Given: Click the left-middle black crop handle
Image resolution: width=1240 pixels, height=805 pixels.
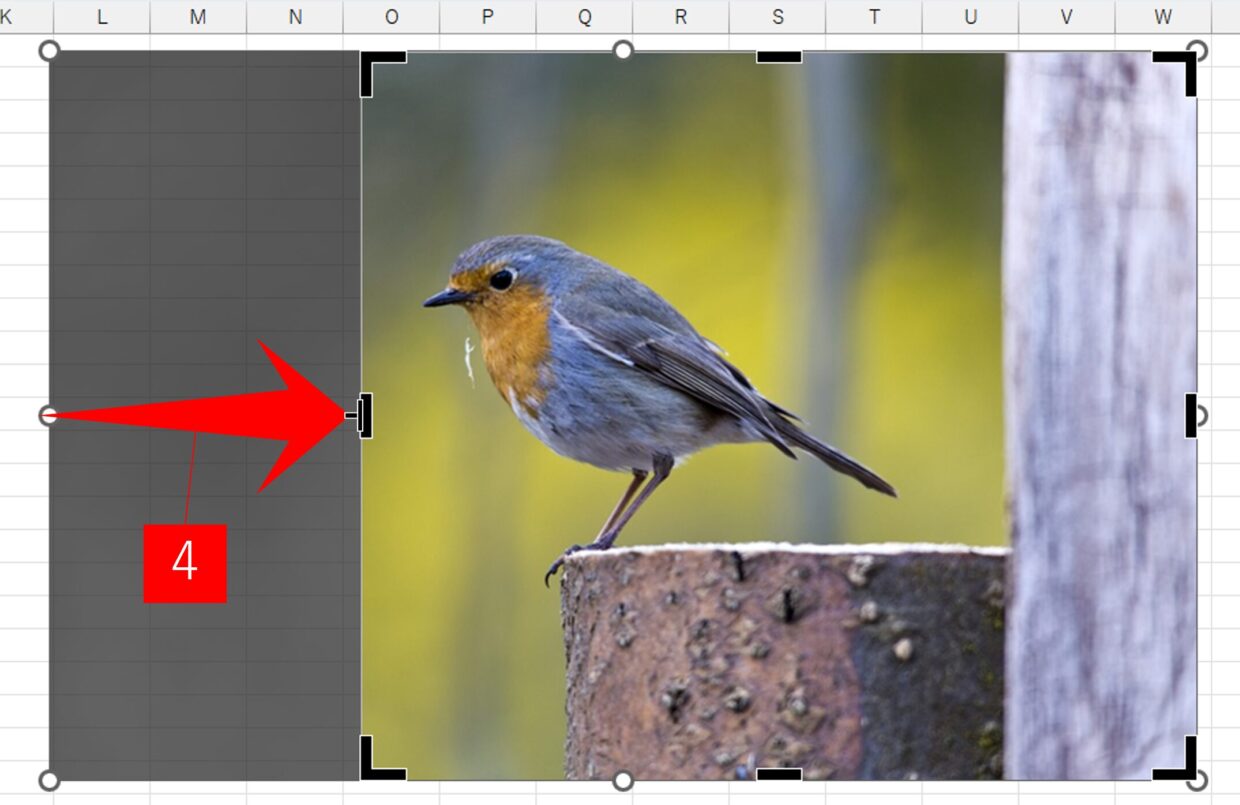Looking at the screenshot, I should click(x=366, y=415).
